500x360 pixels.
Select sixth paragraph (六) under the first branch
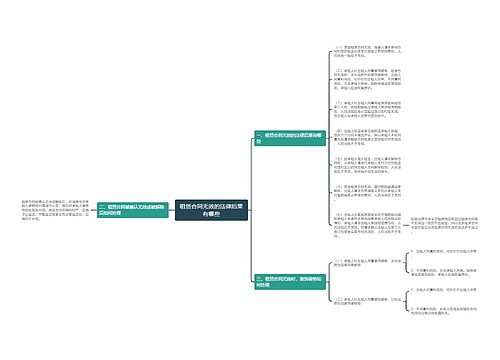368,193
